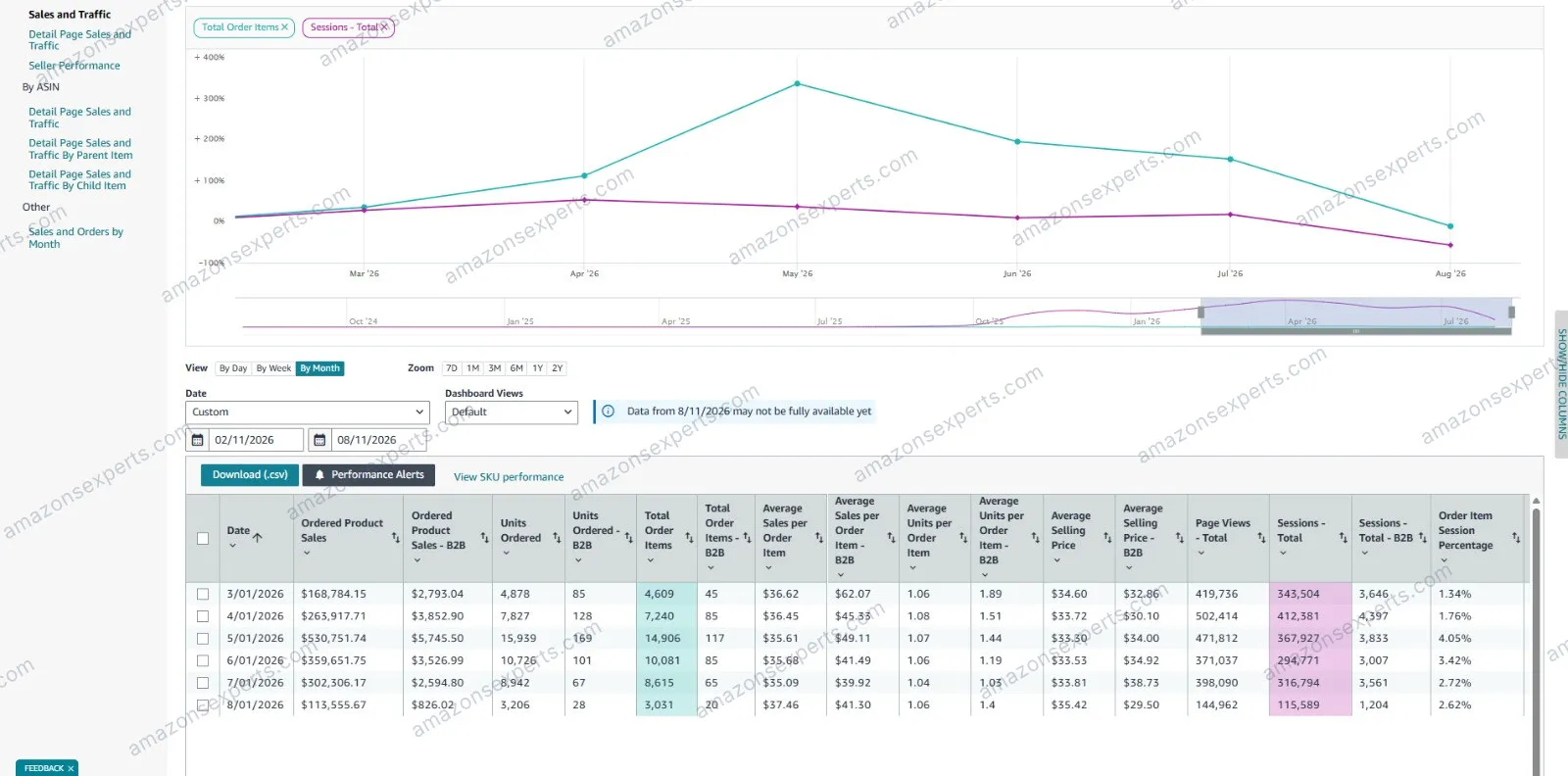Image resolution: width=1568 pixels, height=776 pixels.
Task: Expand the Units Ordered column chevron
Action: 506,553
